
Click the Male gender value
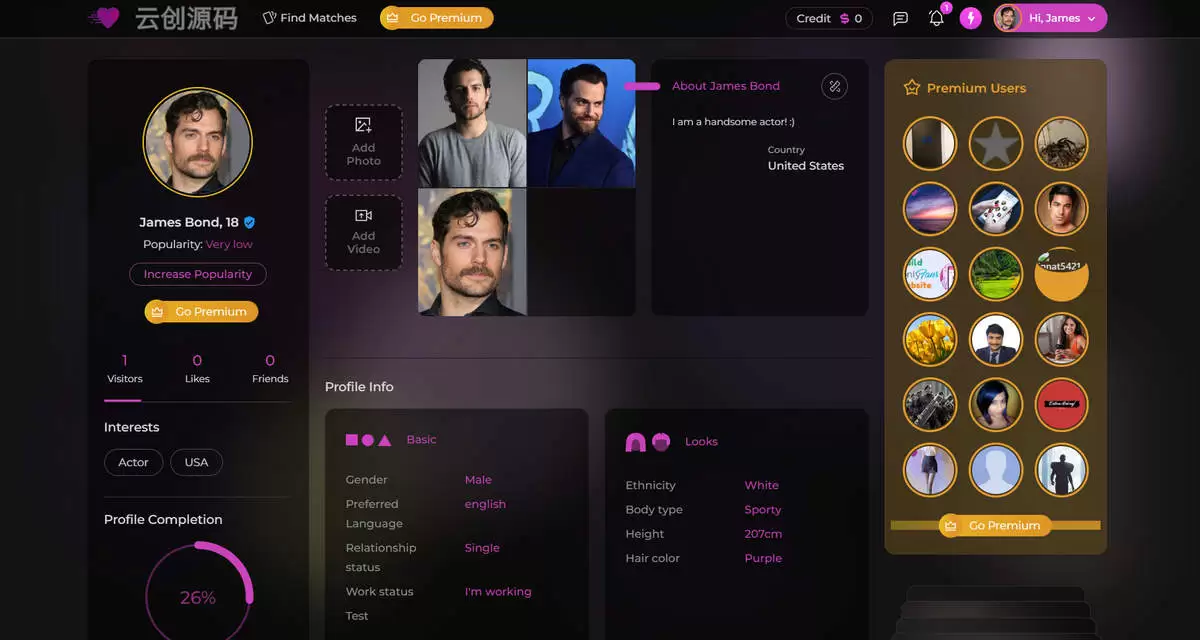[478, 480]
